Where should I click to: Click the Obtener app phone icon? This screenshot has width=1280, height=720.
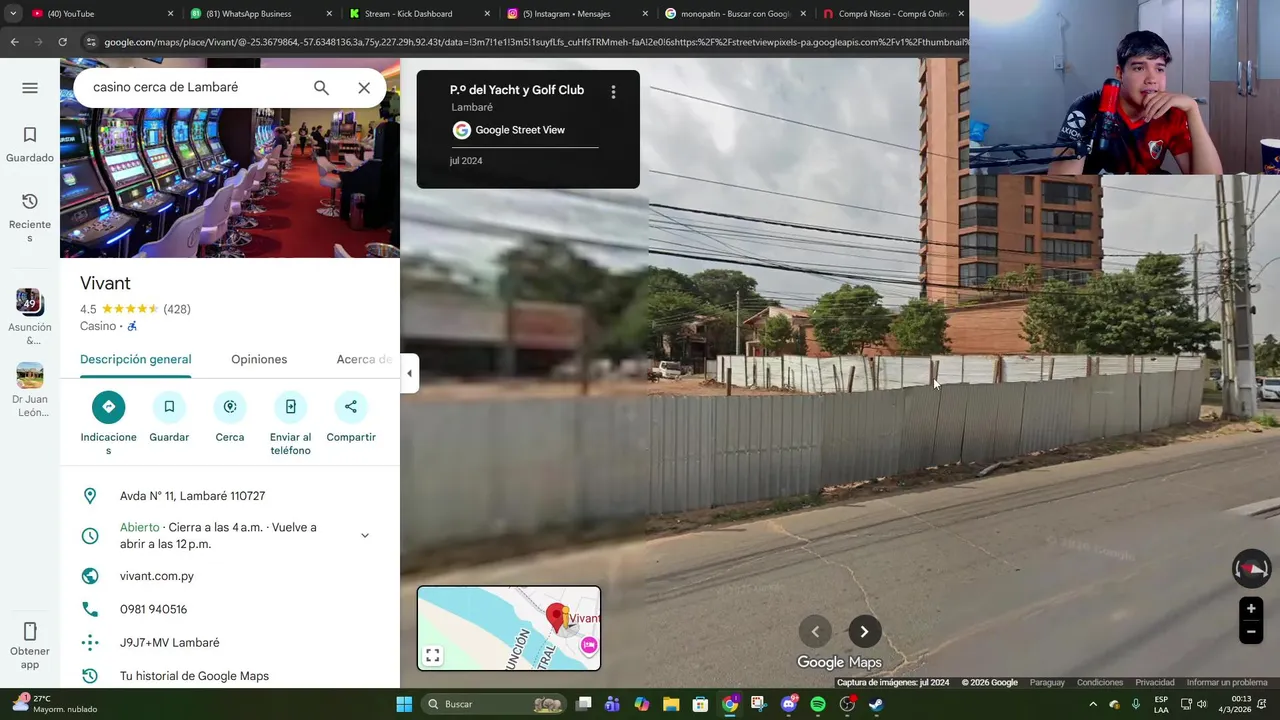[x=30, y=632]
